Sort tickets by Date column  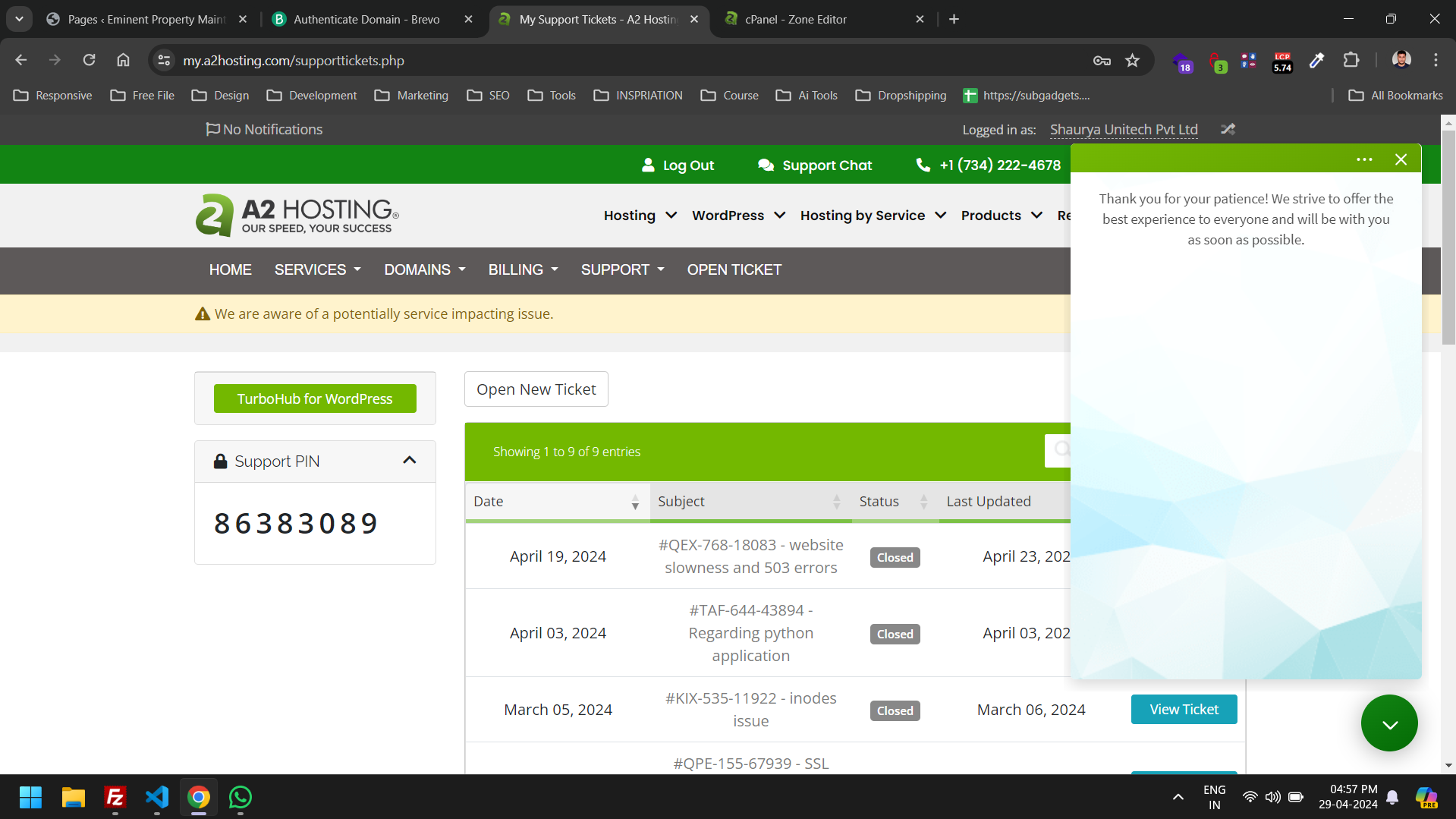point(557,502)
